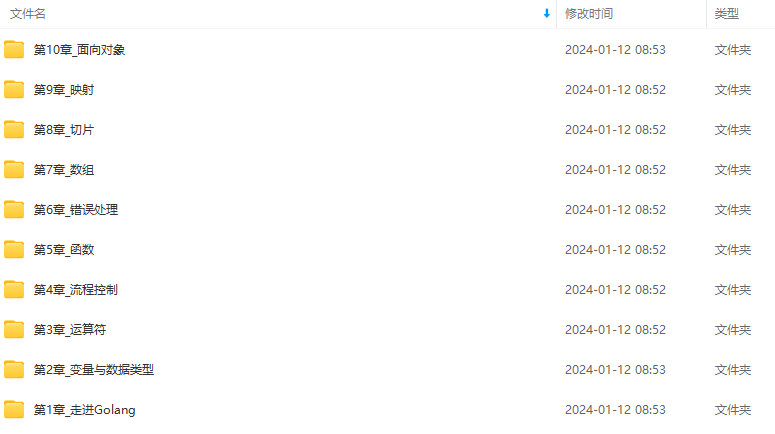Open the 第2章_变量与数据类型 folder name

pos(94,370)
